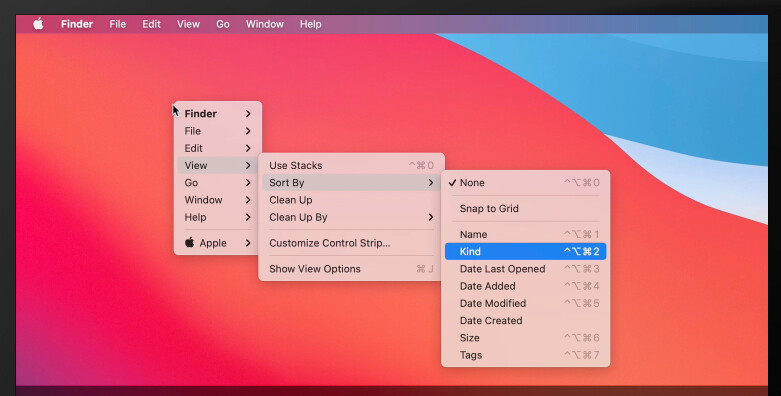The height and width of the screenshot is (396, 781).
Task: Expand the Clean Up By submenu
Action: 351,217
